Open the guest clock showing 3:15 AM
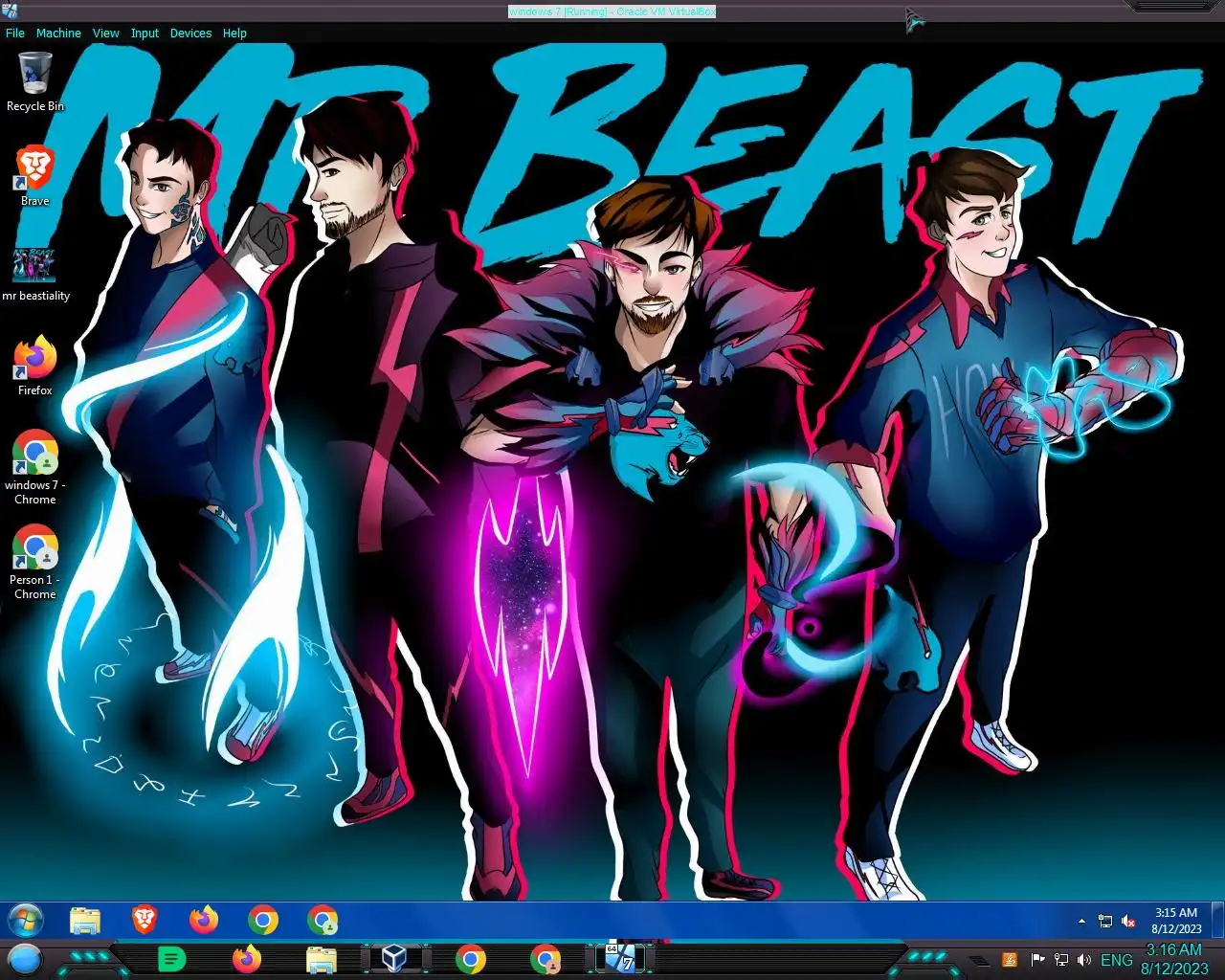This screenshot has width=1225, height=980. pyautogui.click(x=1176, y=921)
